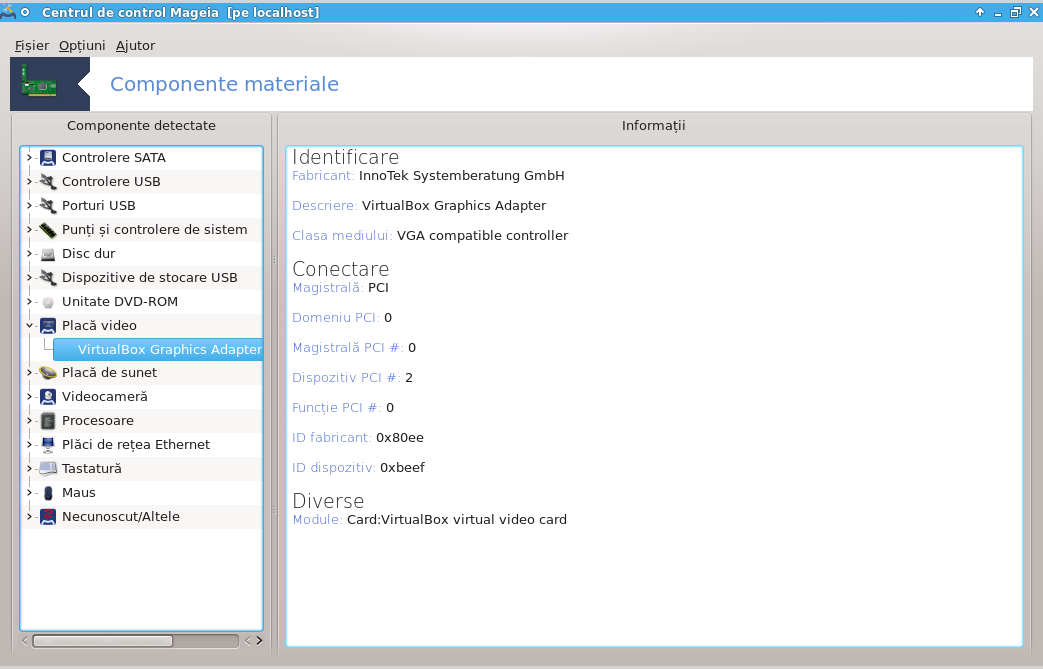Viewport: 1043px width, 669px height.
Task: Expand the Porturi USB node
Action: tap(29, 205)
